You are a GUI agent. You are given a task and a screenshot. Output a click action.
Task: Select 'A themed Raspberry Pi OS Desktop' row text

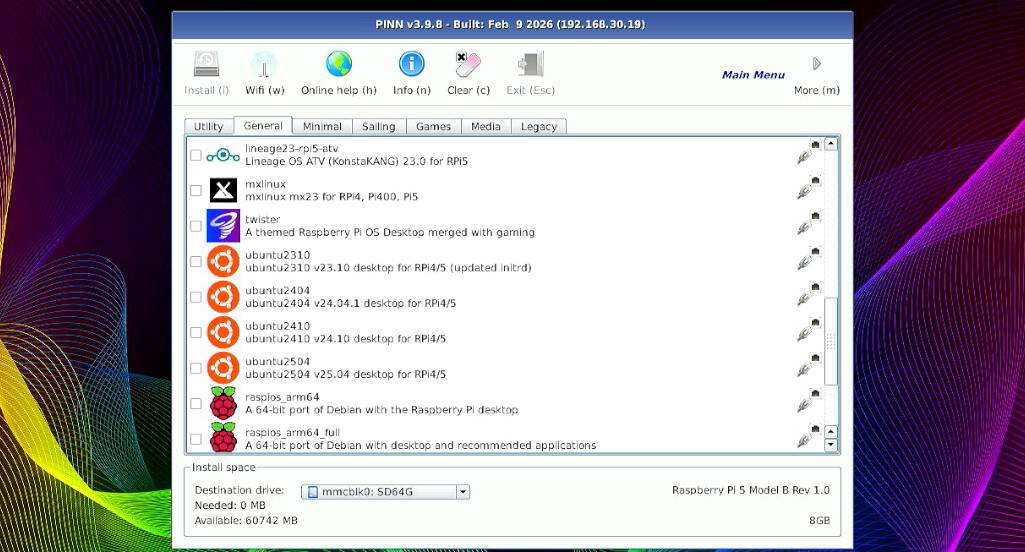point(390,232)
